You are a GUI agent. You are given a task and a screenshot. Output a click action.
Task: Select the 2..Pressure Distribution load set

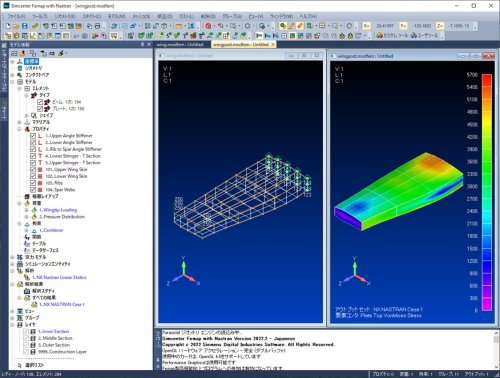click(x=62, y=217)
